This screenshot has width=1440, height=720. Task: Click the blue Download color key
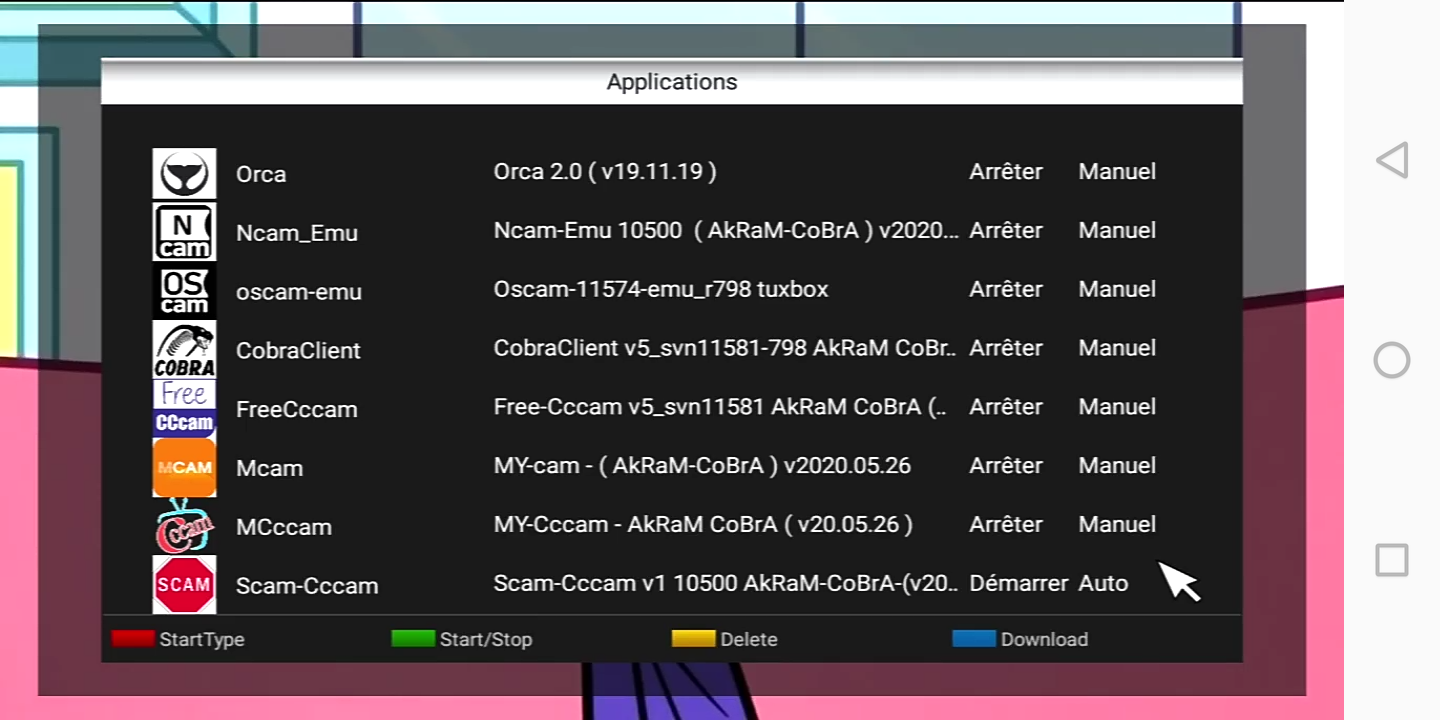click(x=973, y=638)
